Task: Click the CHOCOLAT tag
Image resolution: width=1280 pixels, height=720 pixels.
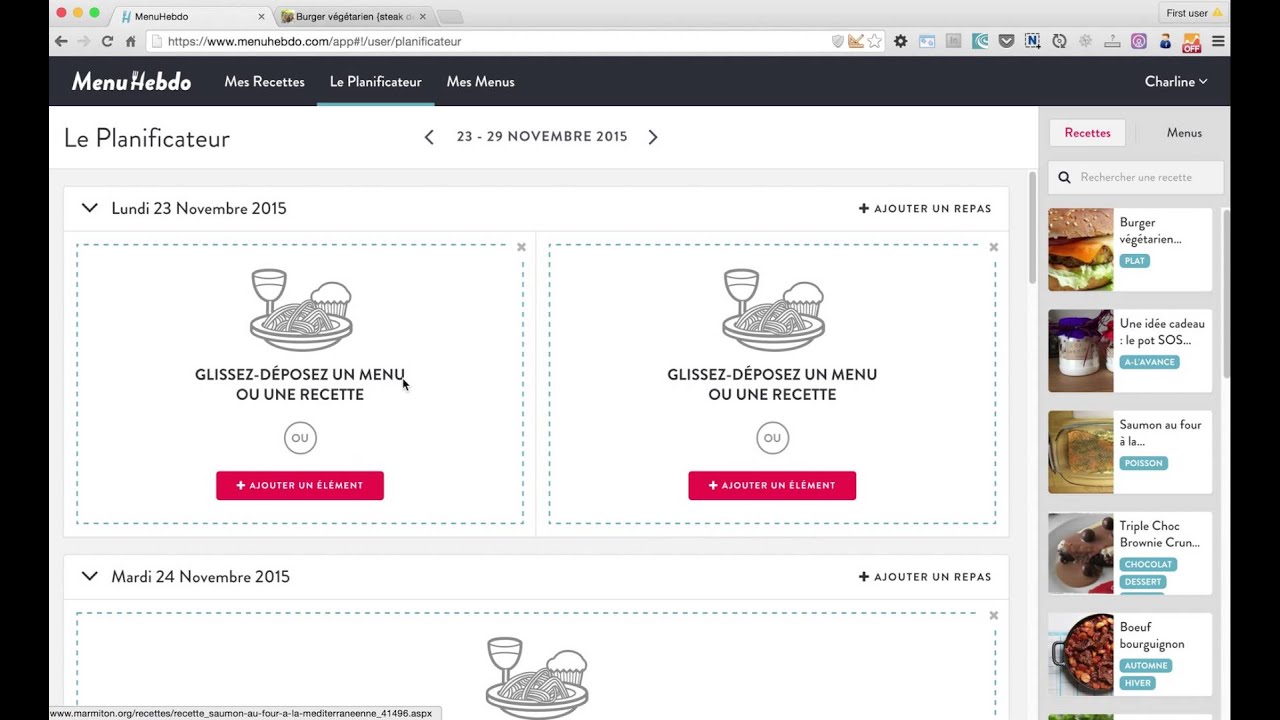Action: click(1148, 564)
